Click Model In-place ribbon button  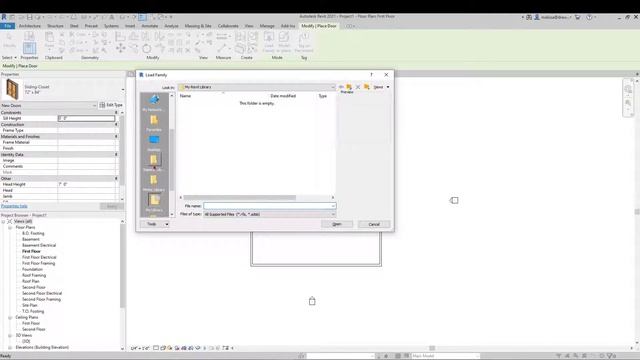coord(284,42)
